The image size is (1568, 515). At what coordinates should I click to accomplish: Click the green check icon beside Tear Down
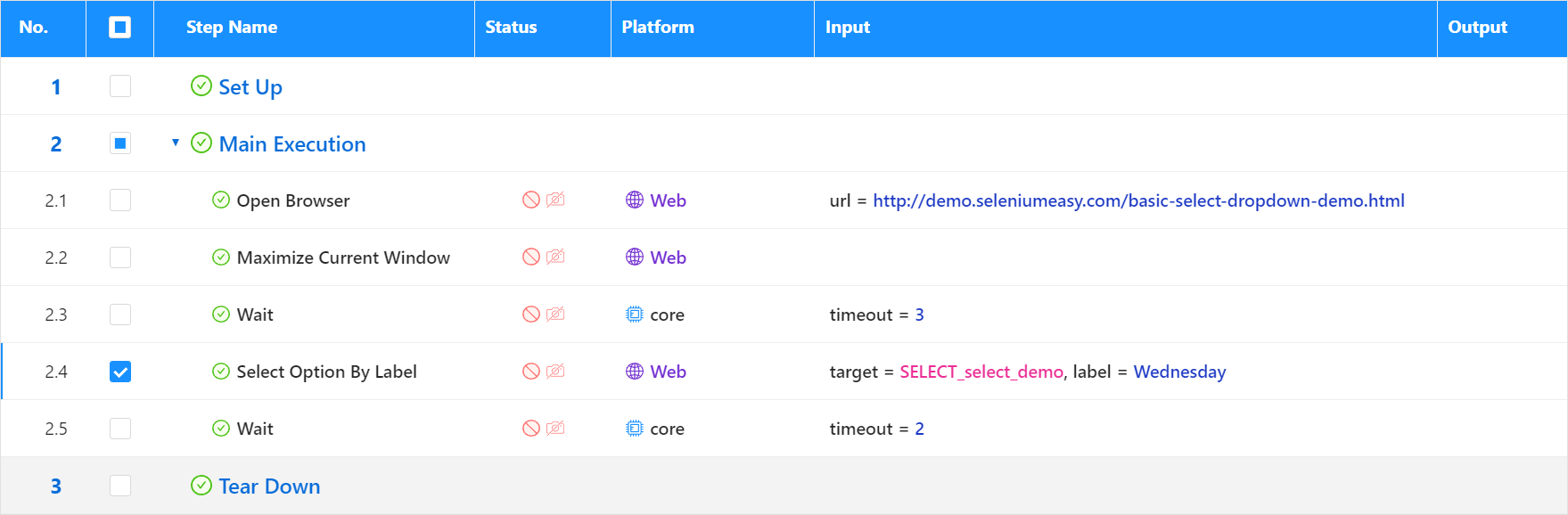[x=201, y=485]
